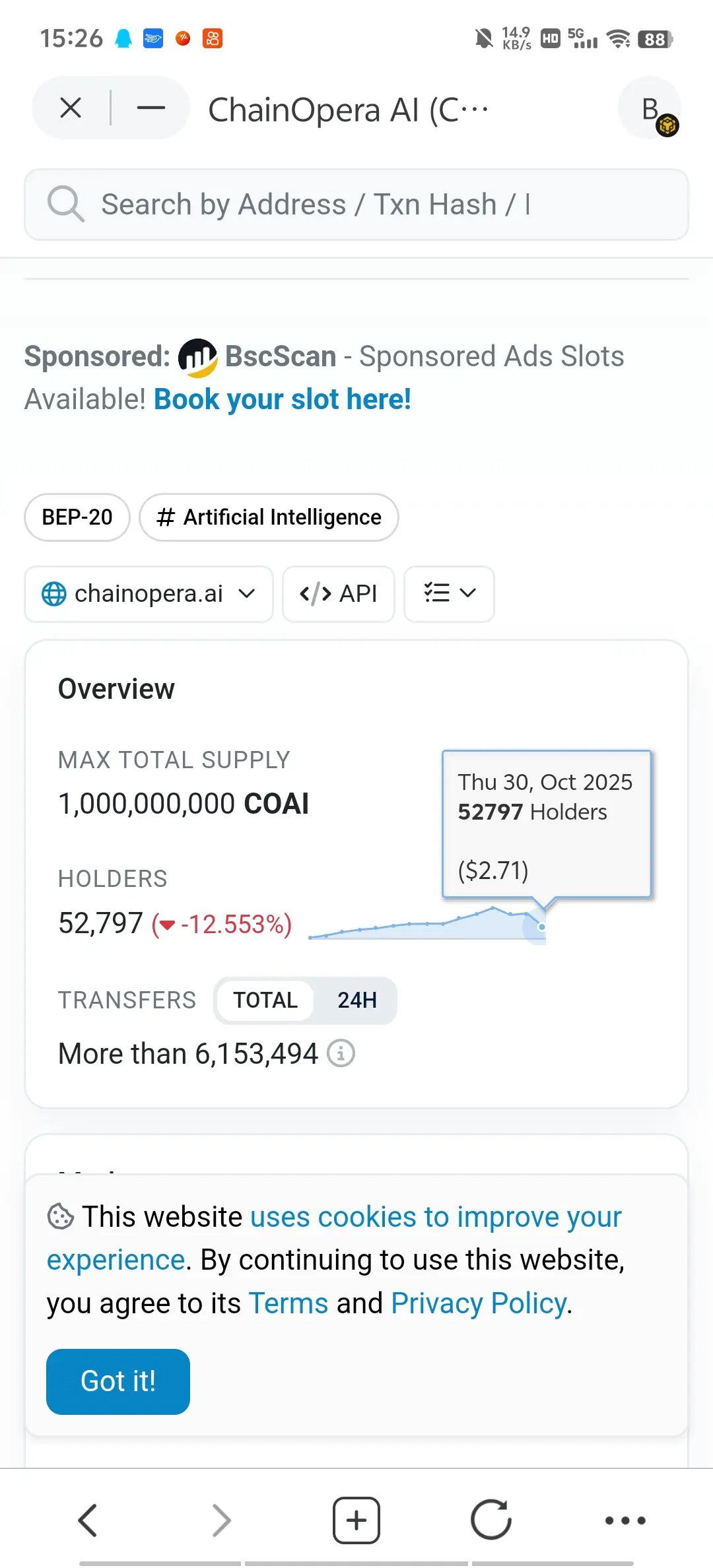Expand the chainopera.ai website dropdown

coord(149,594)
